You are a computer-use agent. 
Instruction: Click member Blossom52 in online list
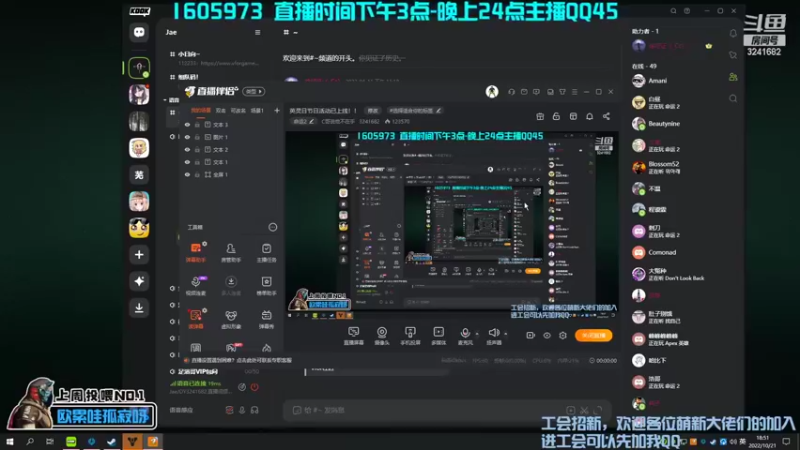click(x=663, y=167)
